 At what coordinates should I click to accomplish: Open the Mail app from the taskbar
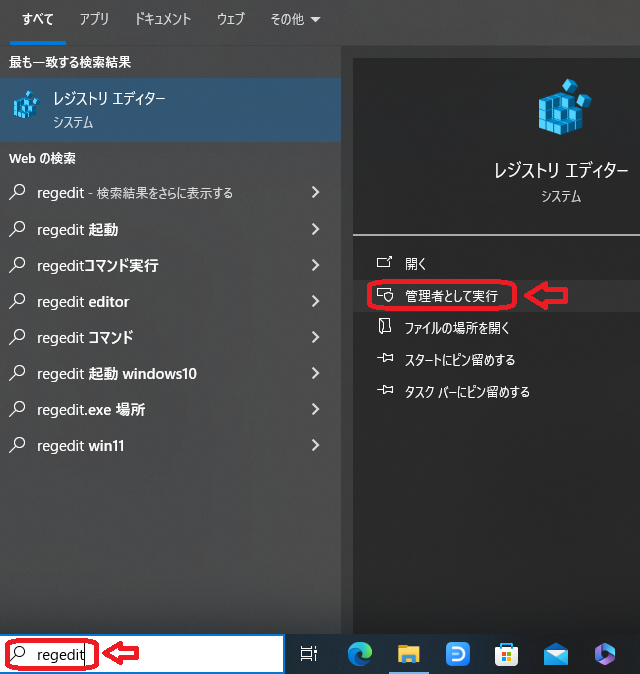(556, 654)
